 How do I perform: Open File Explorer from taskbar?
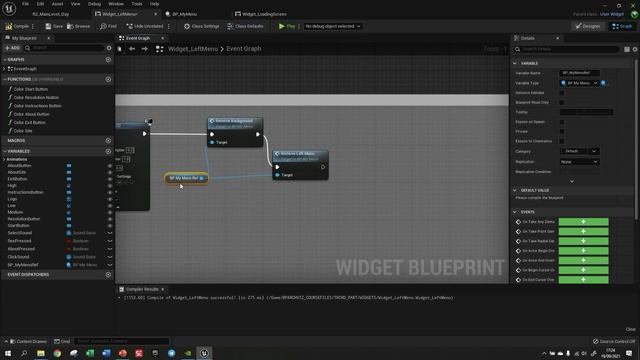click(x=41, y=353)
